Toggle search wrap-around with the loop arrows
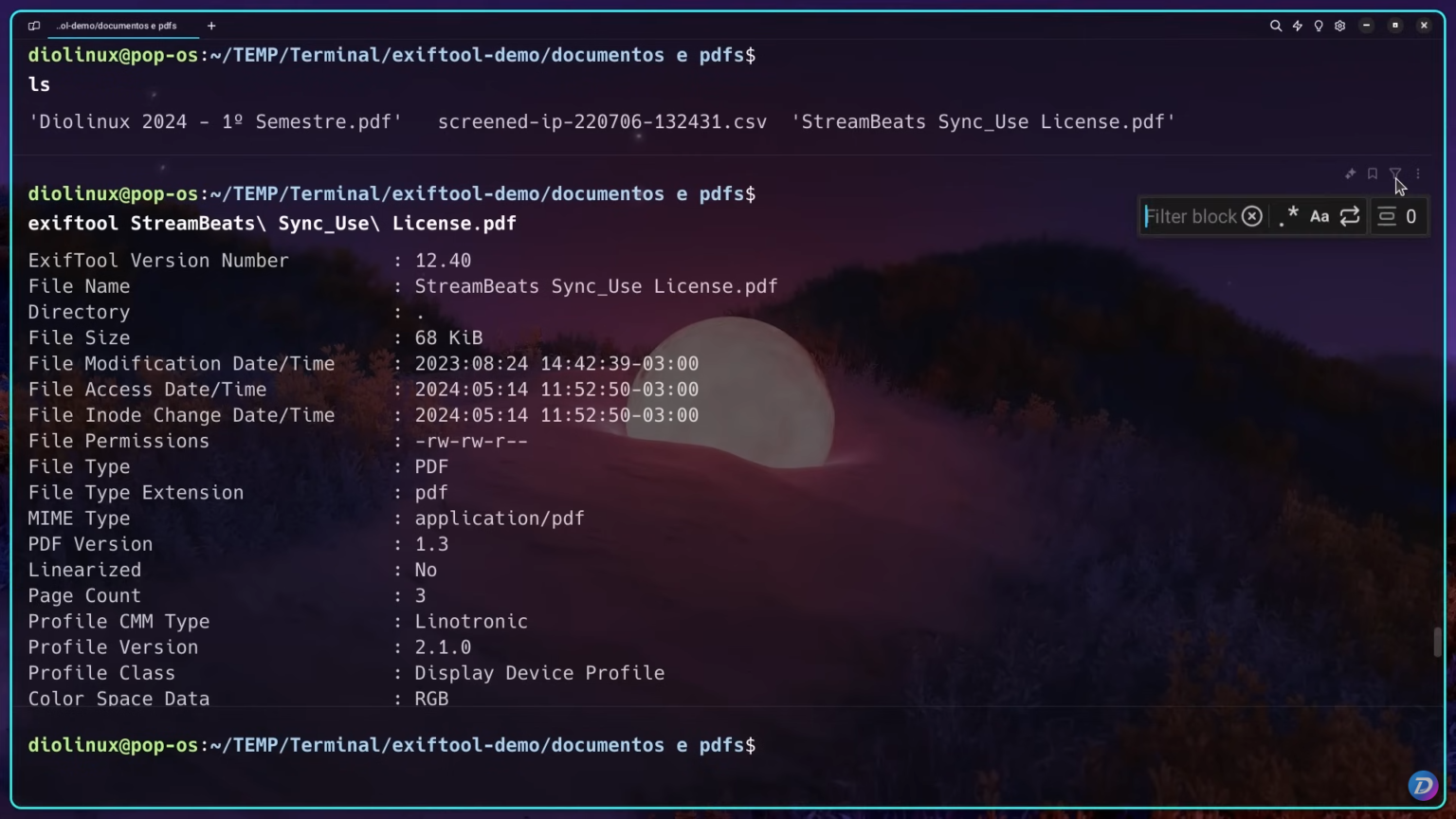Screen dimensions: 1456x819 coord(1350,216)
